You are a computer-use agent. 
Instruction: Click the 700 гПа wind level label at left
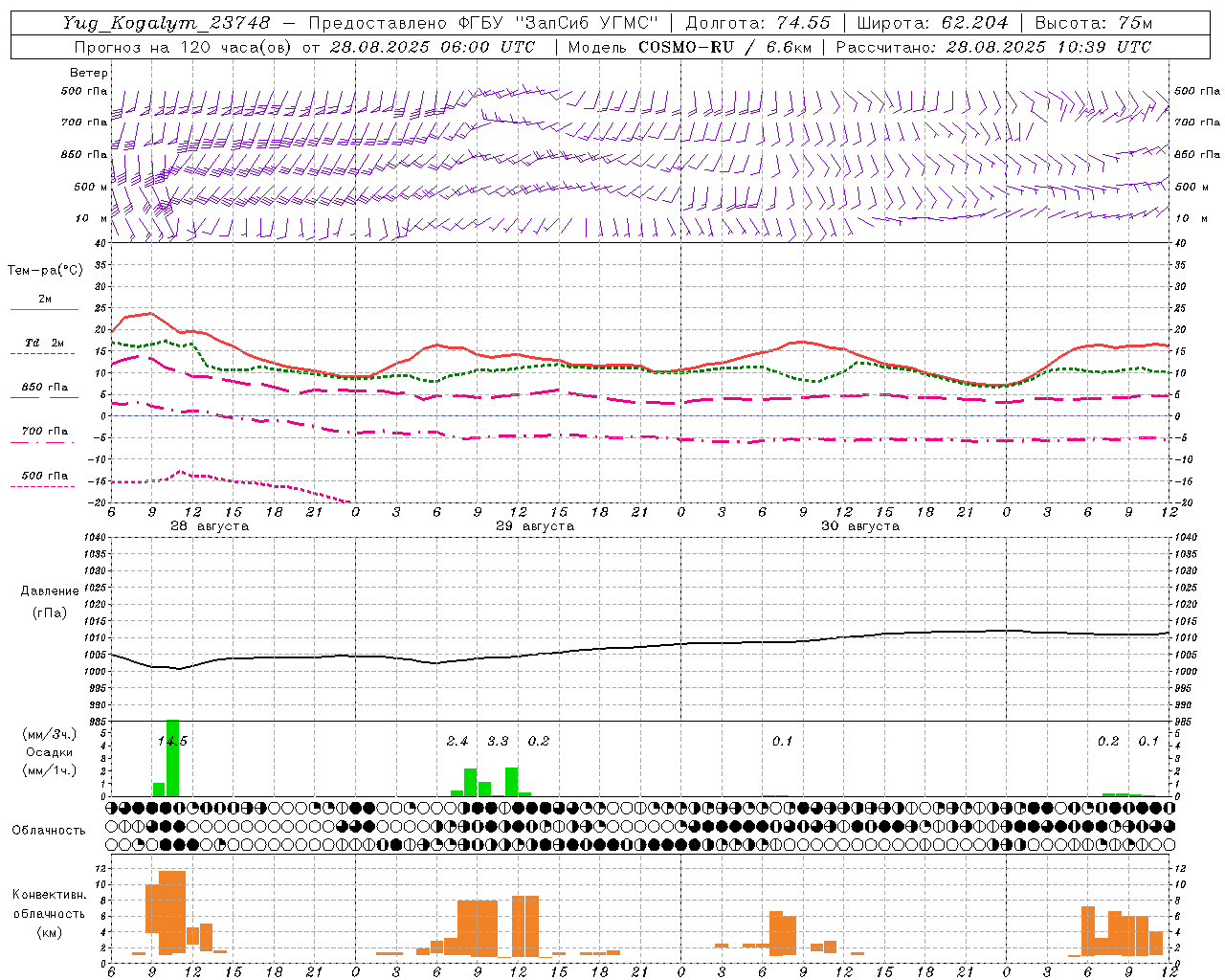pyautogui.click(x=84, y=122)
